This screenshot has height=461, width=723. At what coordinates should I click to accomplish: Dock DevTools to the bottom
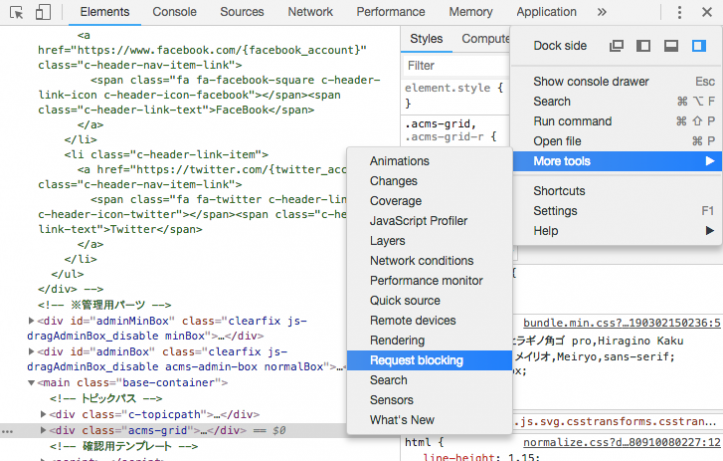(x=671, y=46)
